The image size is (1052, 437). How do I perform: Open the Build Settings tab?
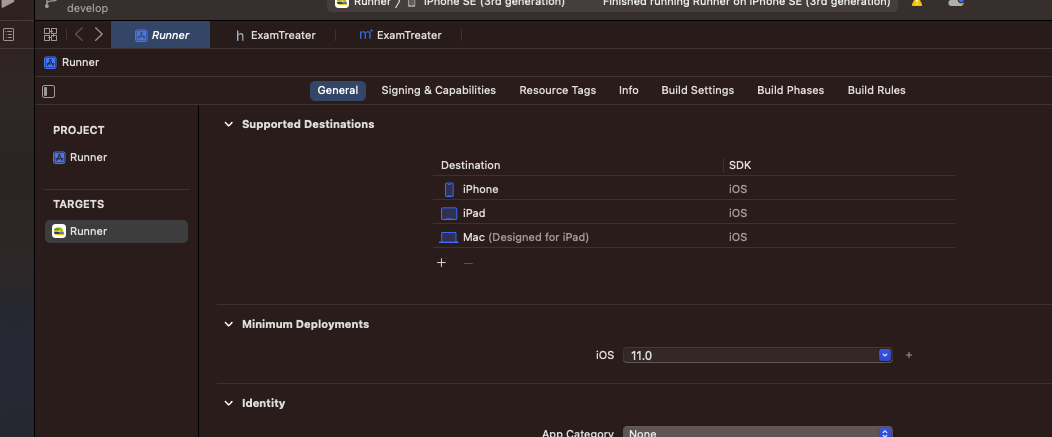[698, 91]
